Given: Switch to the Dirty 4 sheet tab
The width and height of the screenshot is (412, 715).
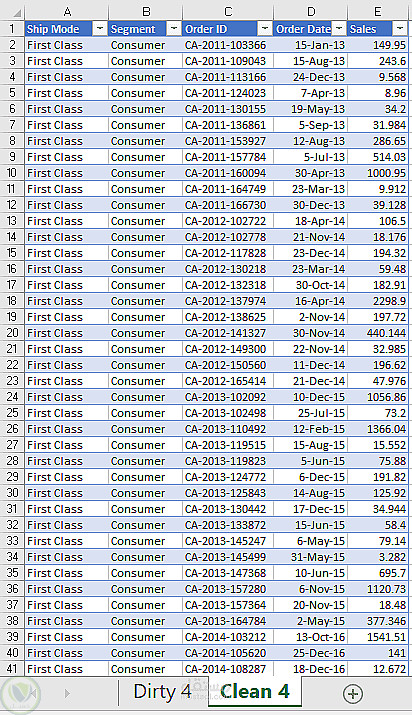Looking at the screenshot, I should (x=162, y=692).
